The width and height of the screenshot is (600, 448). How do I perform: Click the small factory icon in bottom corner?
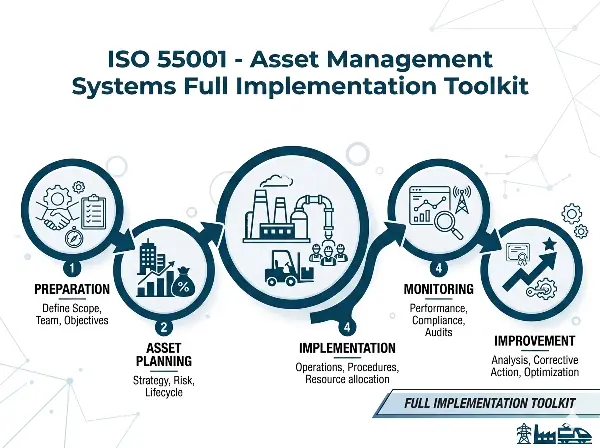tap(546, 433)
